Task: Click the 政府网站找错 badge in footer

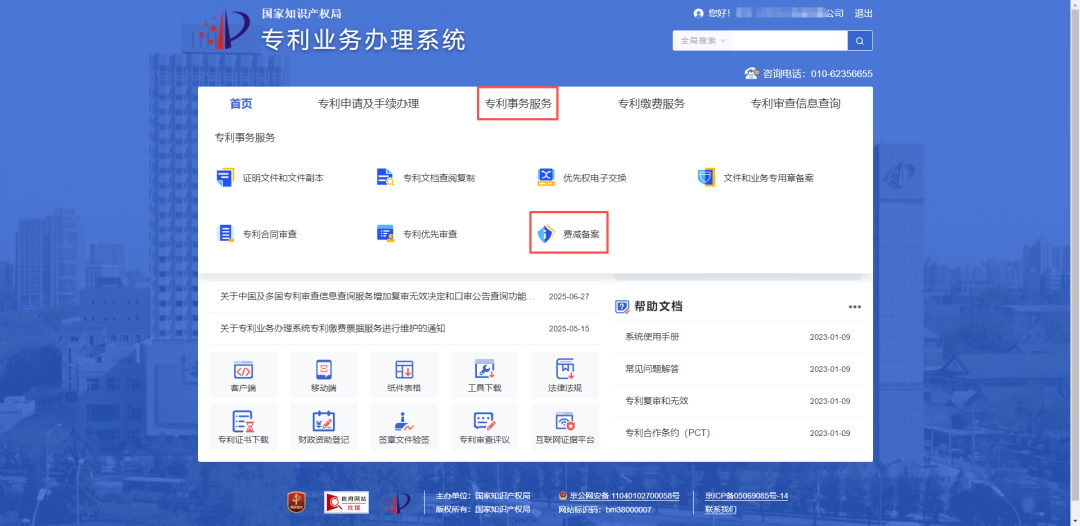Action: (x=346, y=503)
